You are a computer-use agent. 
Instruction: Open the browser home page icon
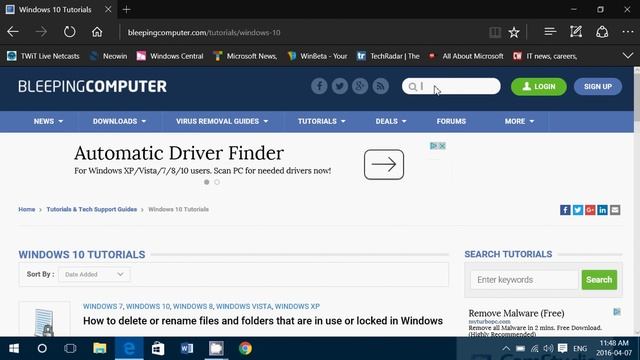pyautogui.click(x=97, y=32)
